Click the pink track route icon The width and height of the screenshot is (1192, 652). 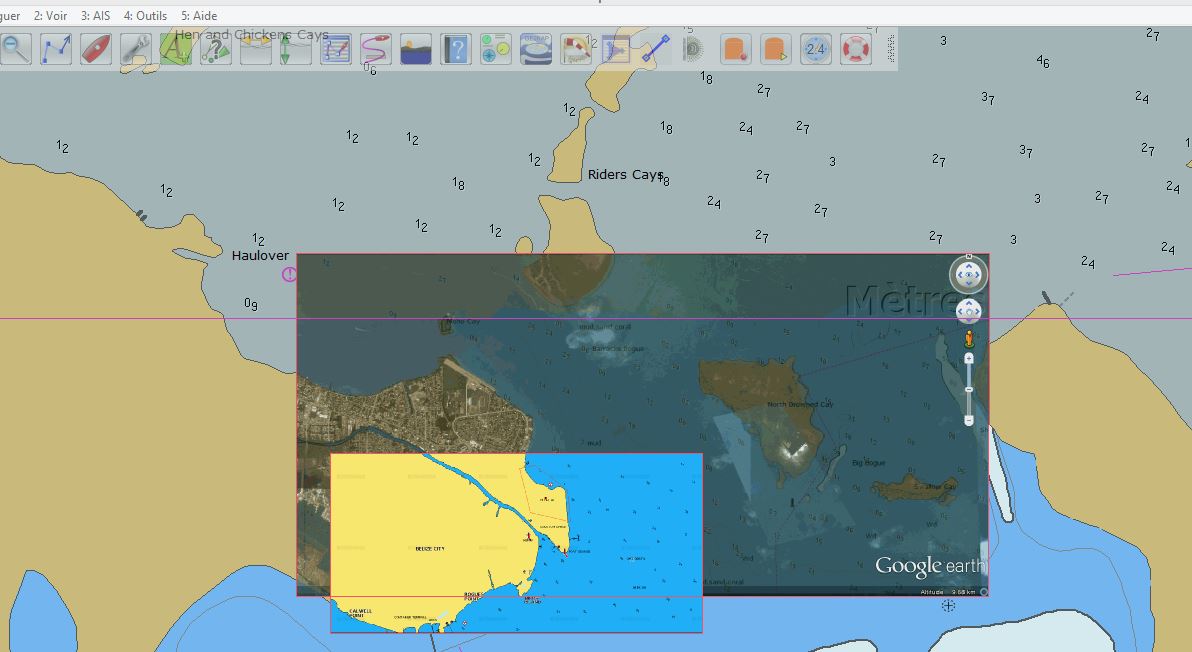(x=376, y=48)
